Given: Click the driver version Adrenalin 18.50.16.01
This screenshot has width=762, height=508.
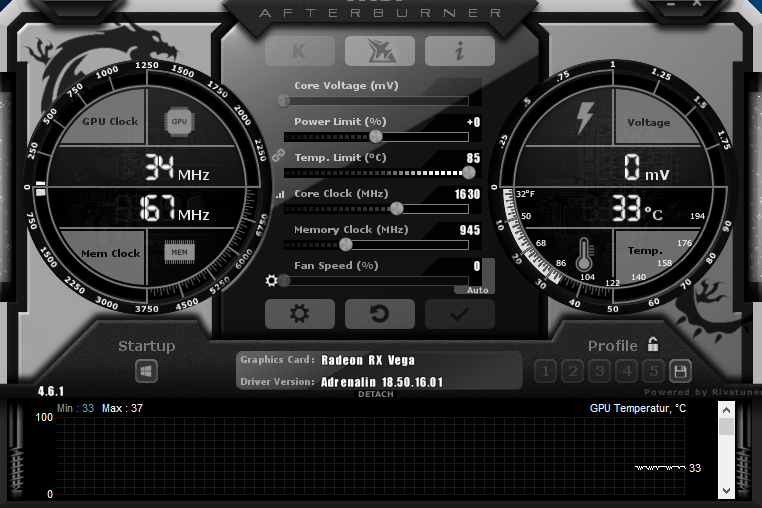Looking at the screenshot, I should point(382,382).
